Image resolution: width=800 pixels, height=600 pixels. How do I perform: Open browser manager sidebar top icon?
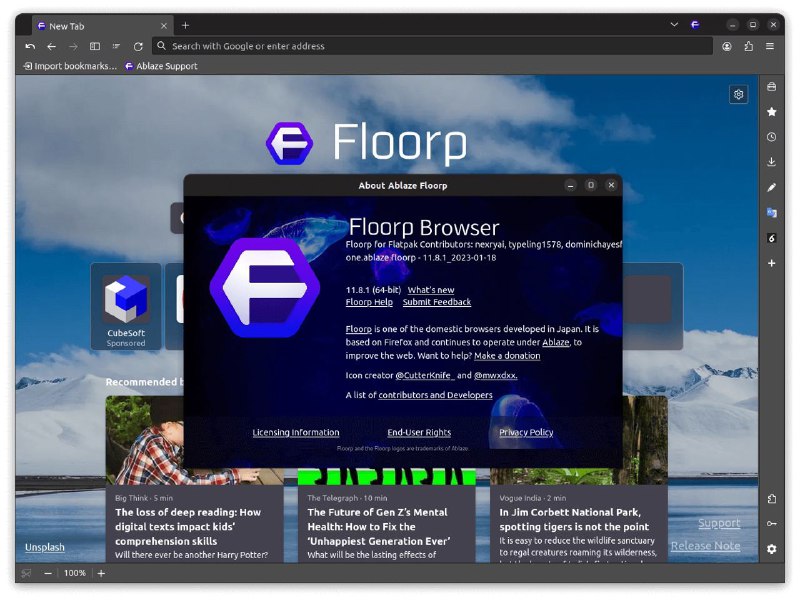[771, 87]
